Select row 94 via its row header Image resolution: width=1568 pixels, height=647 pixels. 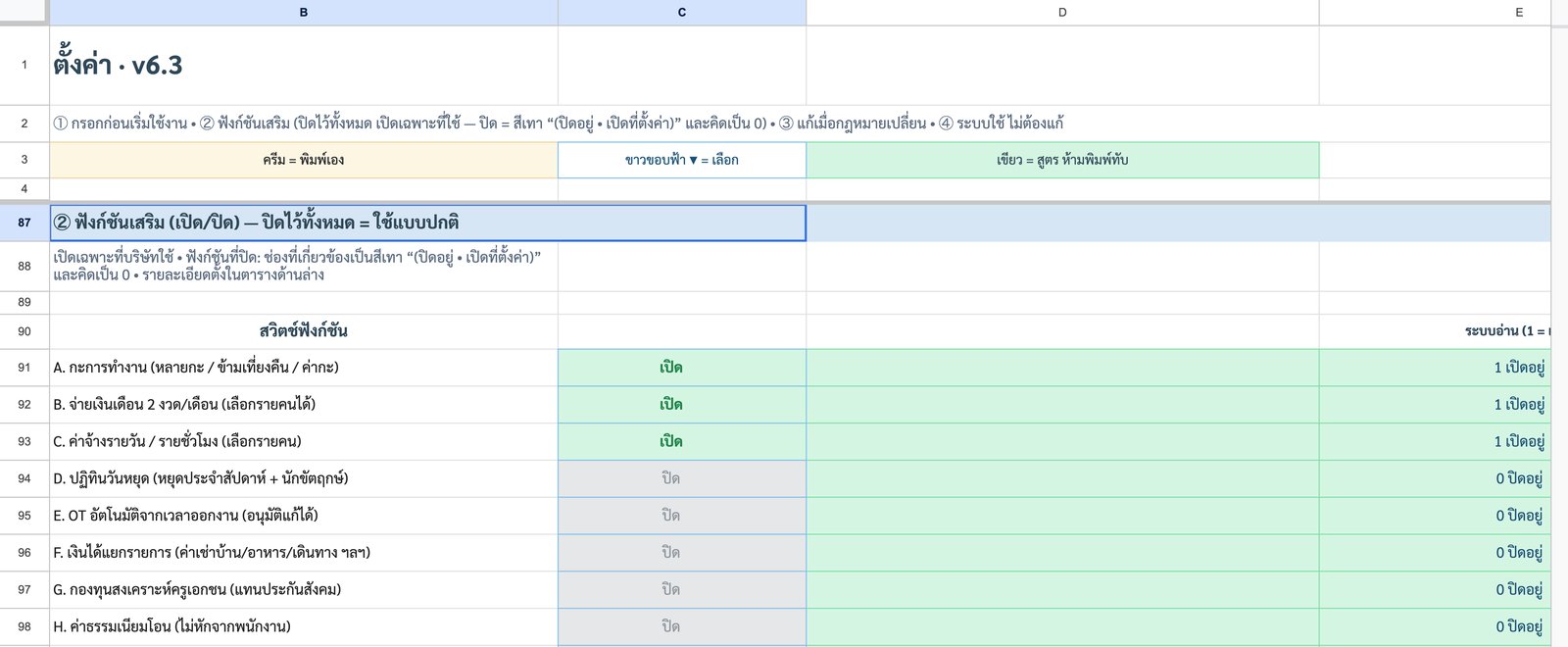click(24, 478)
